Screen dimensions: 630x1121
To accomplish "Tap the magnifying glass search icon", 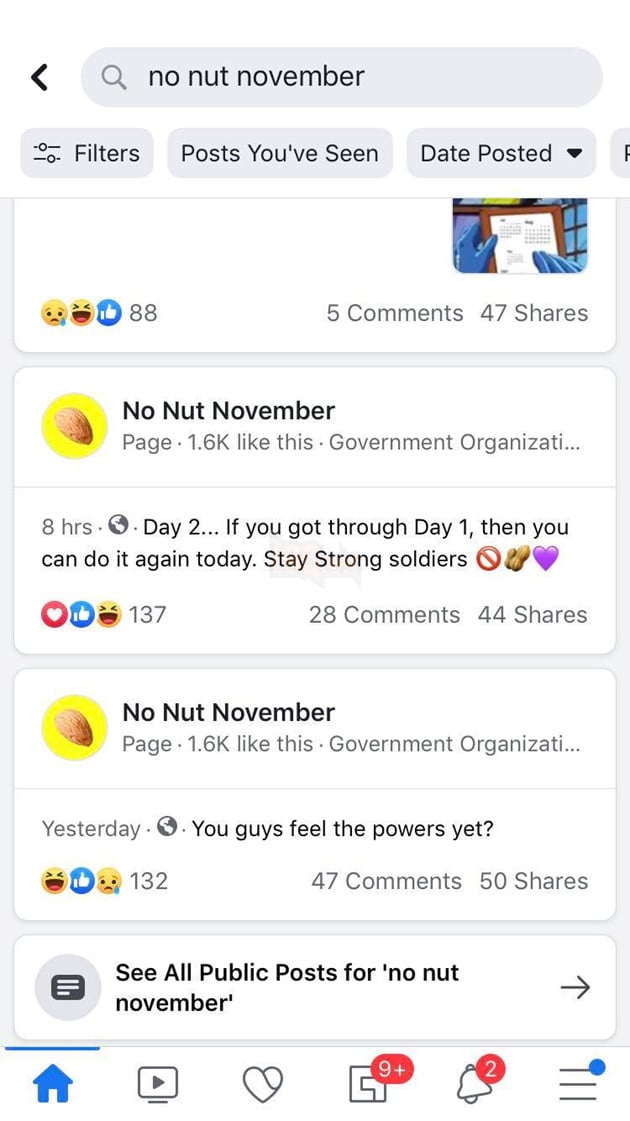I will 114,76.
